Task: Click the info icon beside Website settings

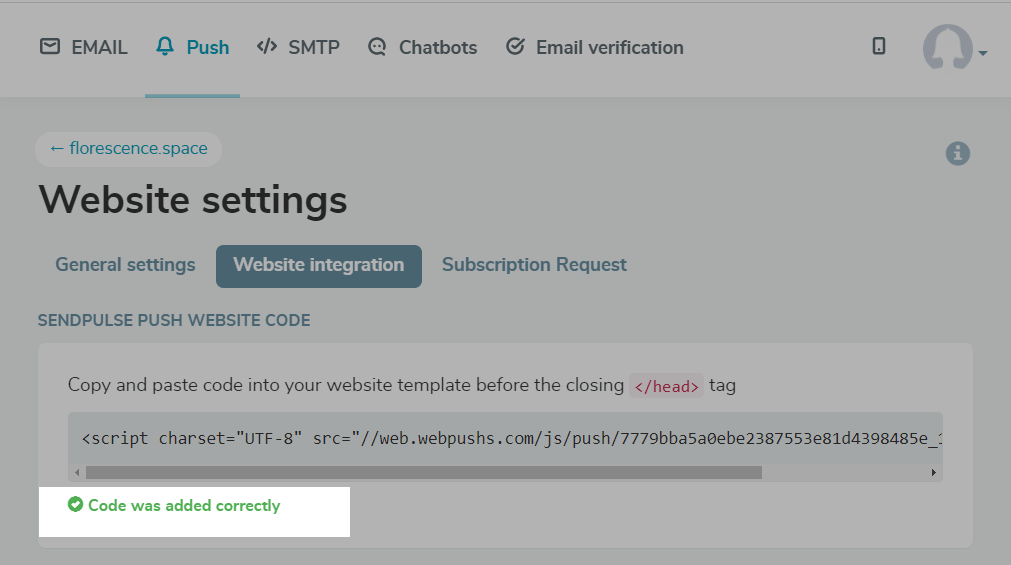Action: pos(958,153)
